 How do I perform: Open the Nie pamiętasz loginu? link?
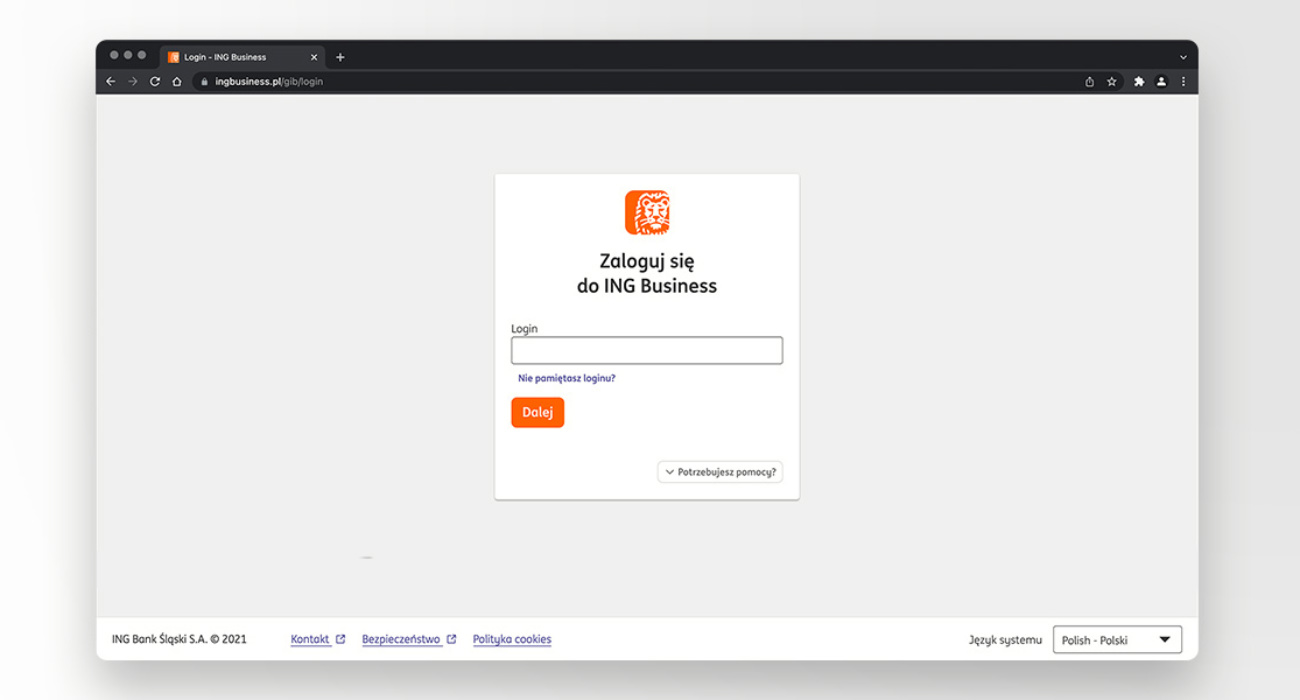pos(567,379)
